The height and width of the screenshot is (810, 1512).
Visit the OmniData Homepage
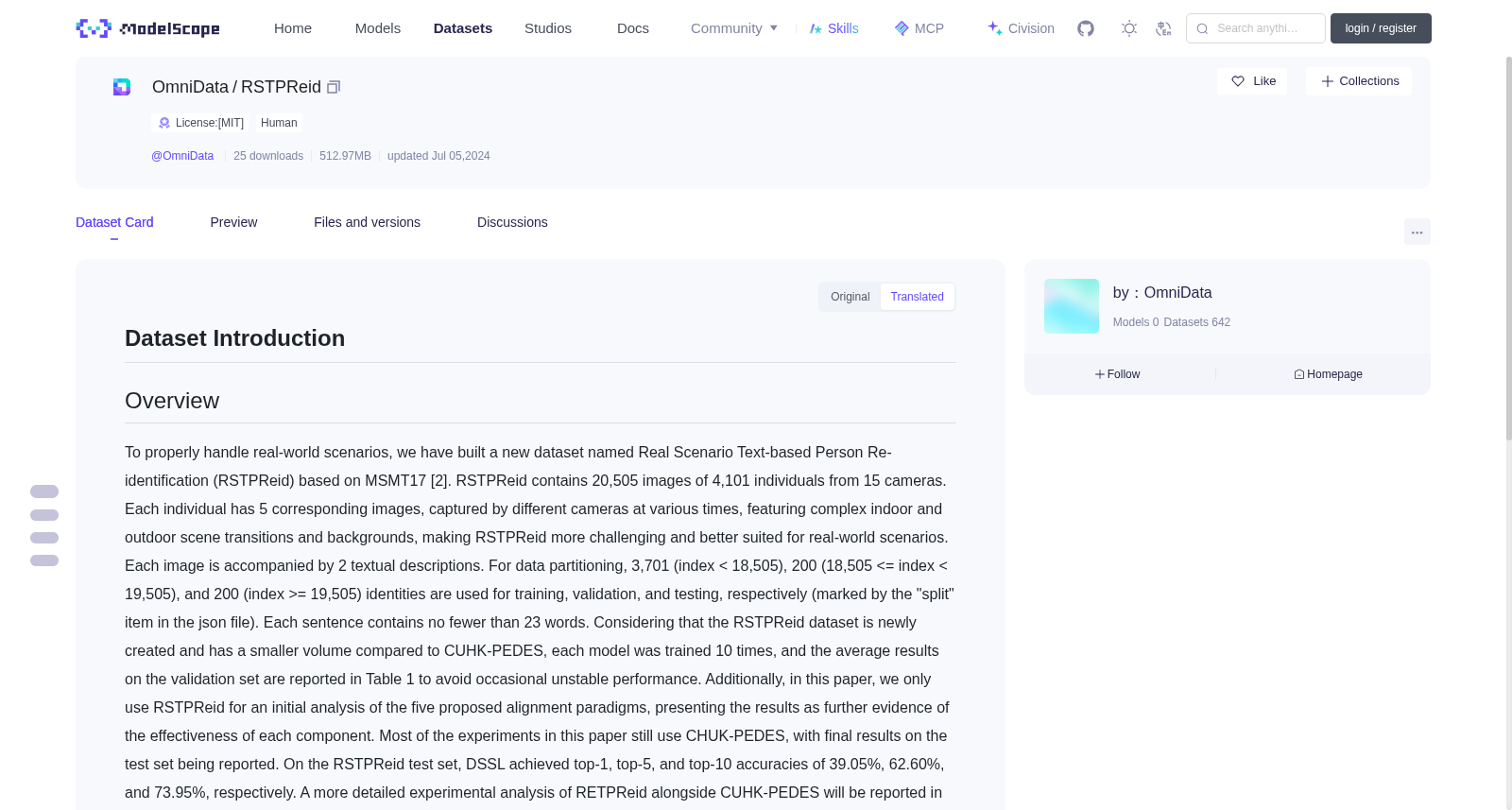tap(1328, 374)
